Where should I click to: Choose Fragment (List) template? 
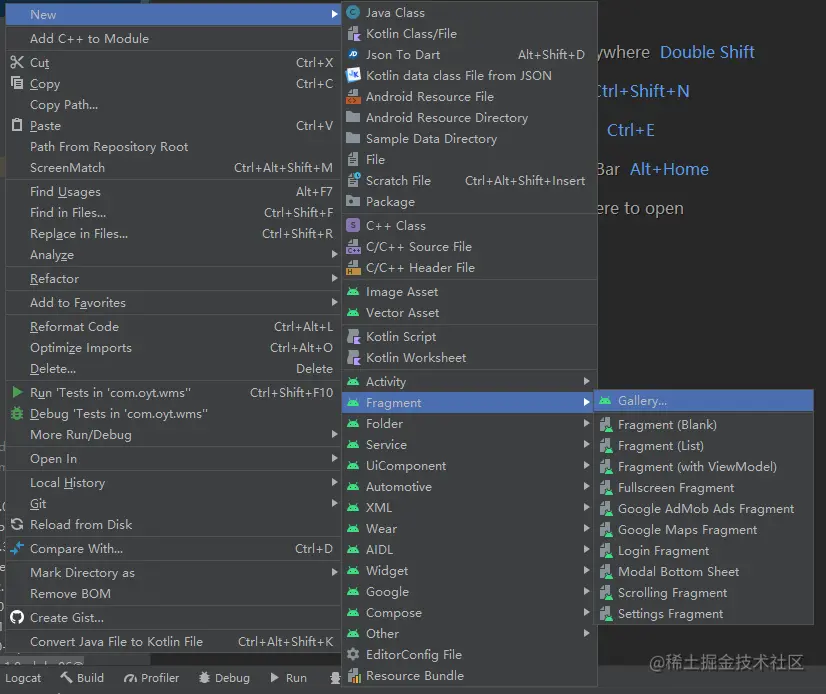704,446
